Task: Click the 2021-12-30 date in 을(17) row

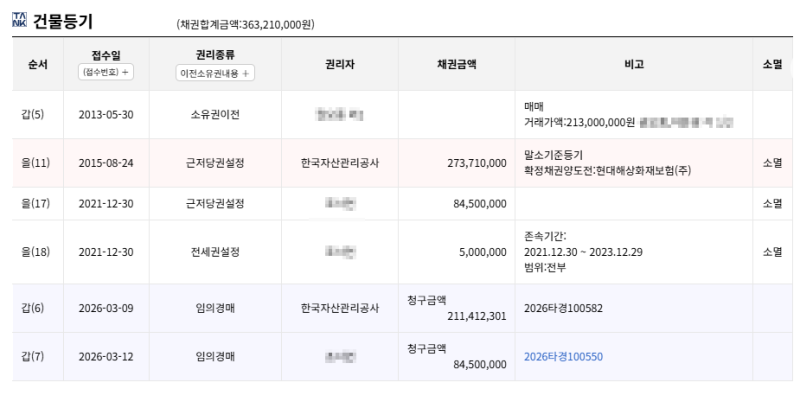Action: coord(106,204)
